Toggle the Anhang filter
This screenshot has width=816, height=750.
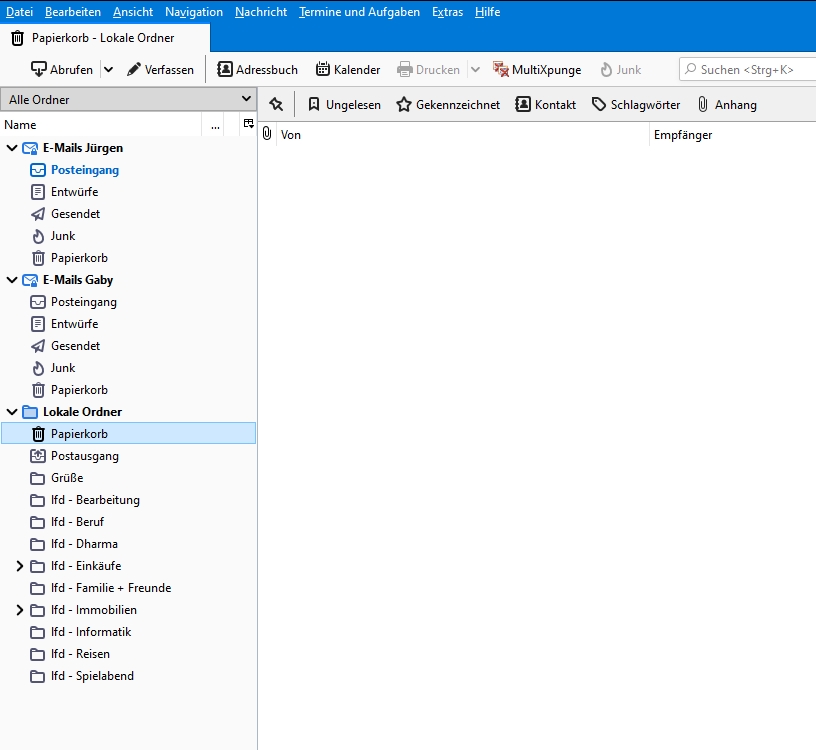click(x=726, y=105)
